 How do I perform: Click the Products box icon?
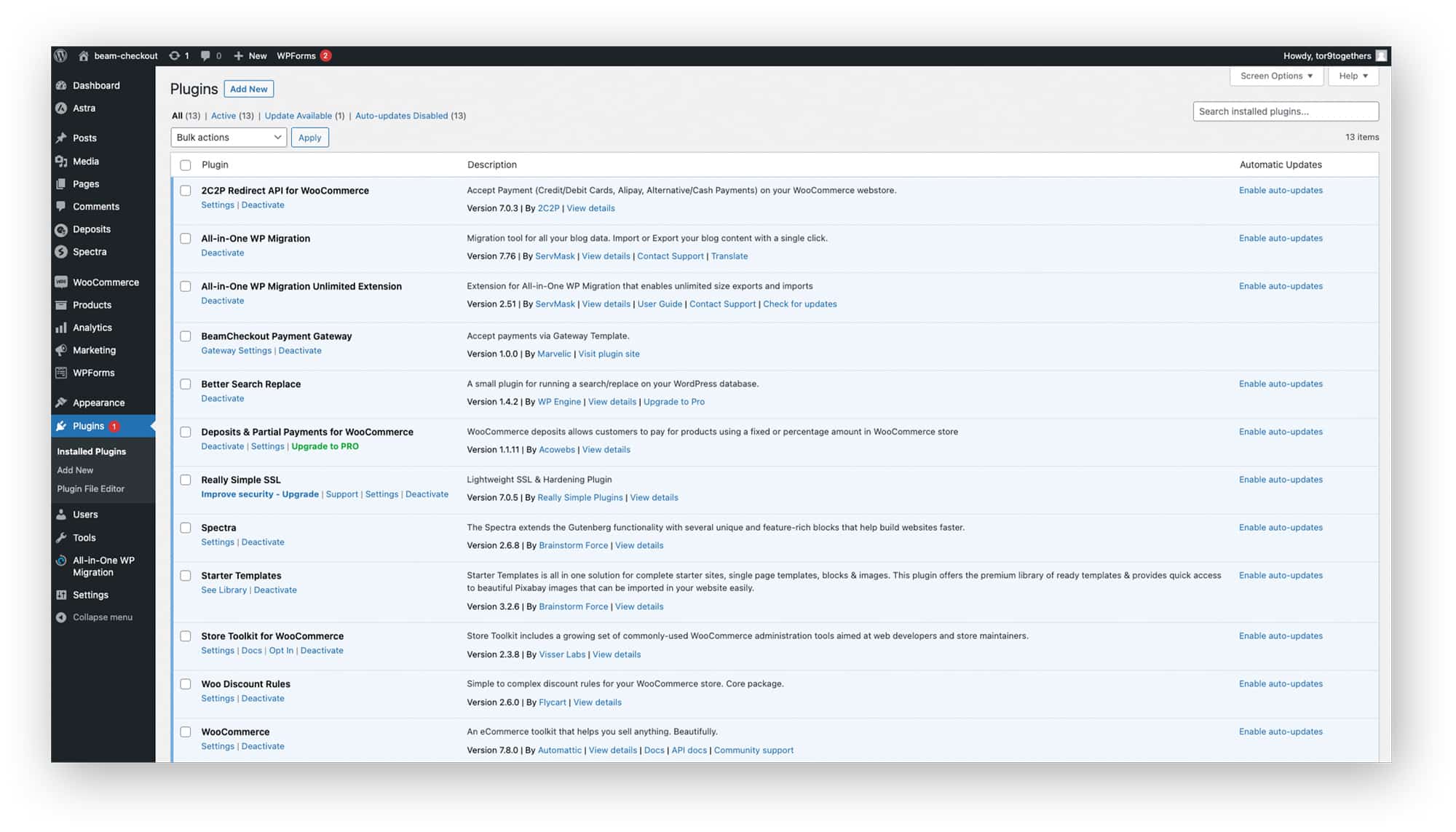pyautogui.click(x=61, y=305)
